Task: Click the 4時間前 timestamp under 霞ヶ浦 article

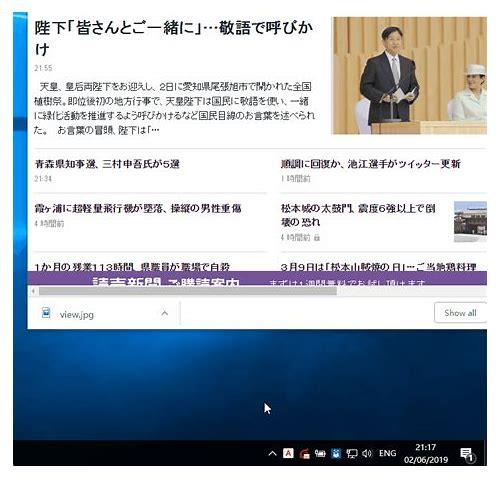Action: 49,223
